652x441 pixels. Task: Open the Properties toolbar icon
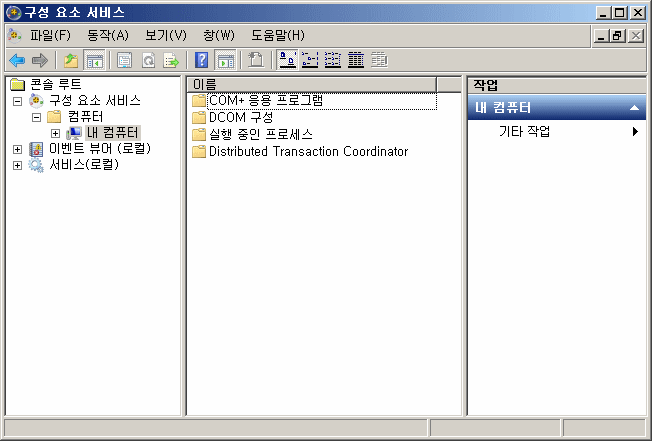124,61
